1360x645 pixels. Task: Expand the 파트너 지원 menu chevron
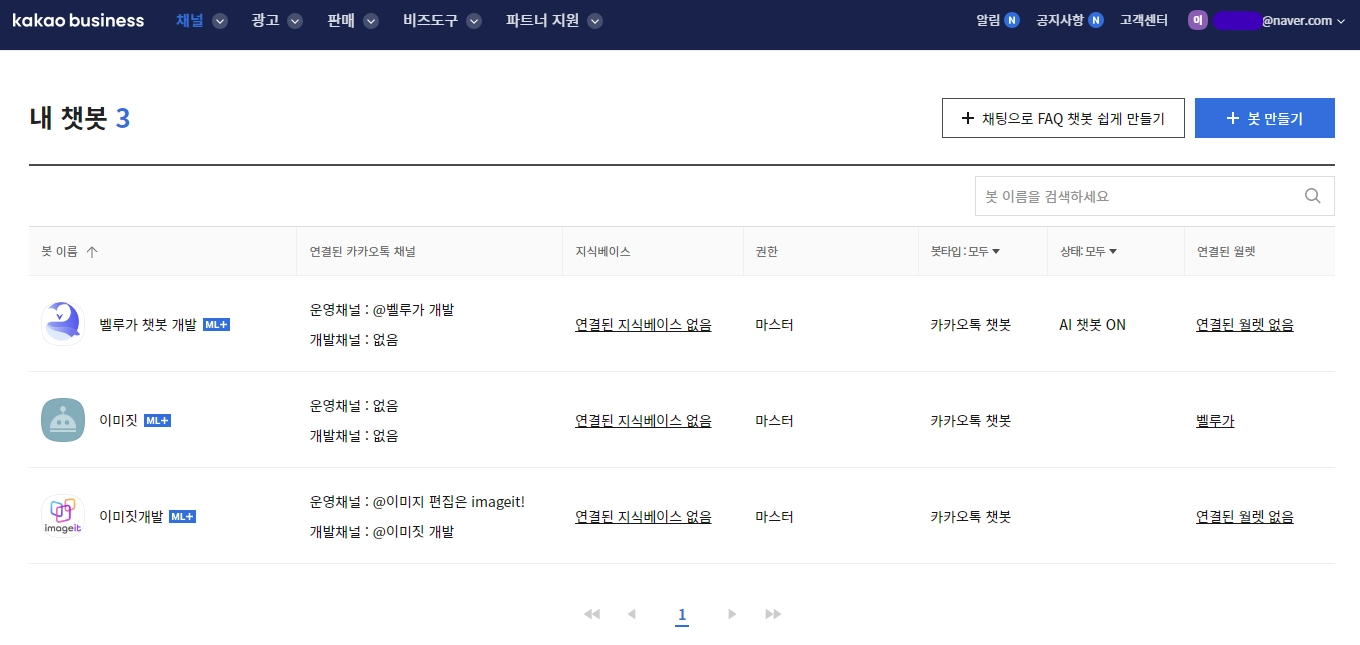tap(595, 21)
